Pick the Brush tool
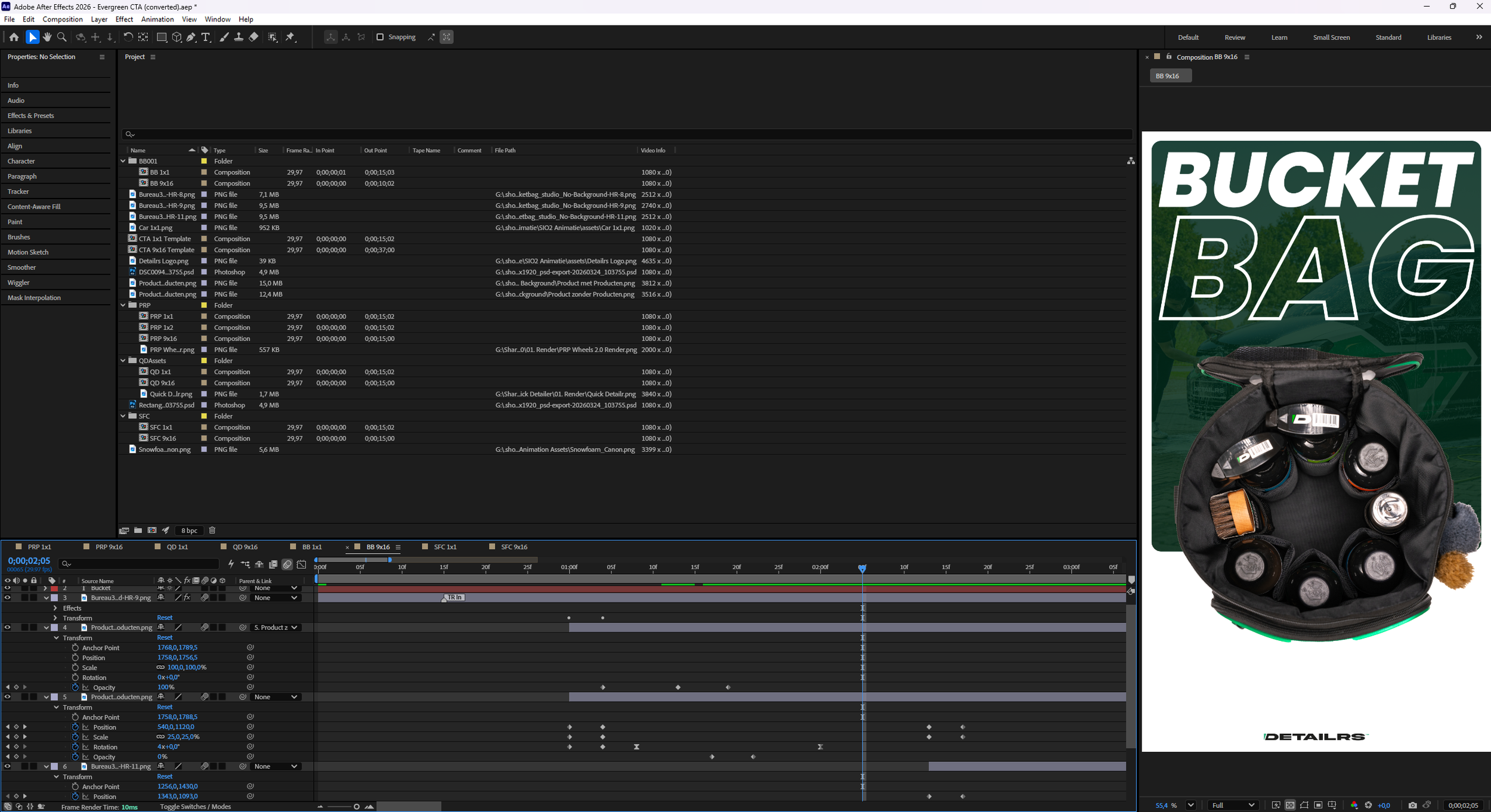The image size is (1491, 812). (x=224, y=37)
